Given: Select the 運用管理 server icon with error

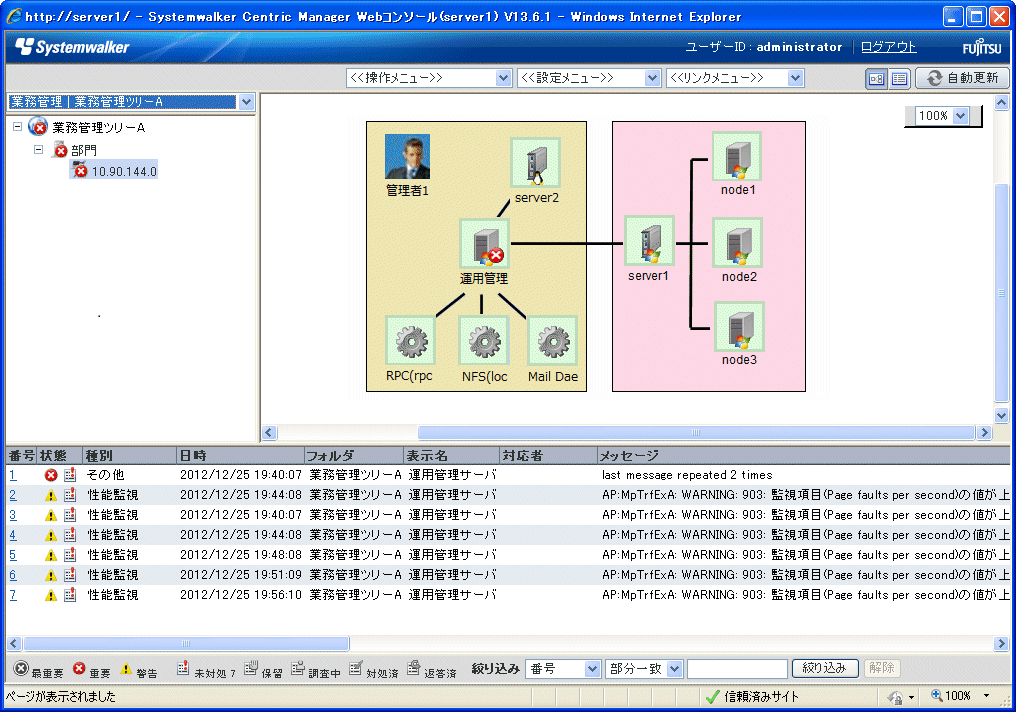Looking at the screenshot, I should tap(484, 244).
